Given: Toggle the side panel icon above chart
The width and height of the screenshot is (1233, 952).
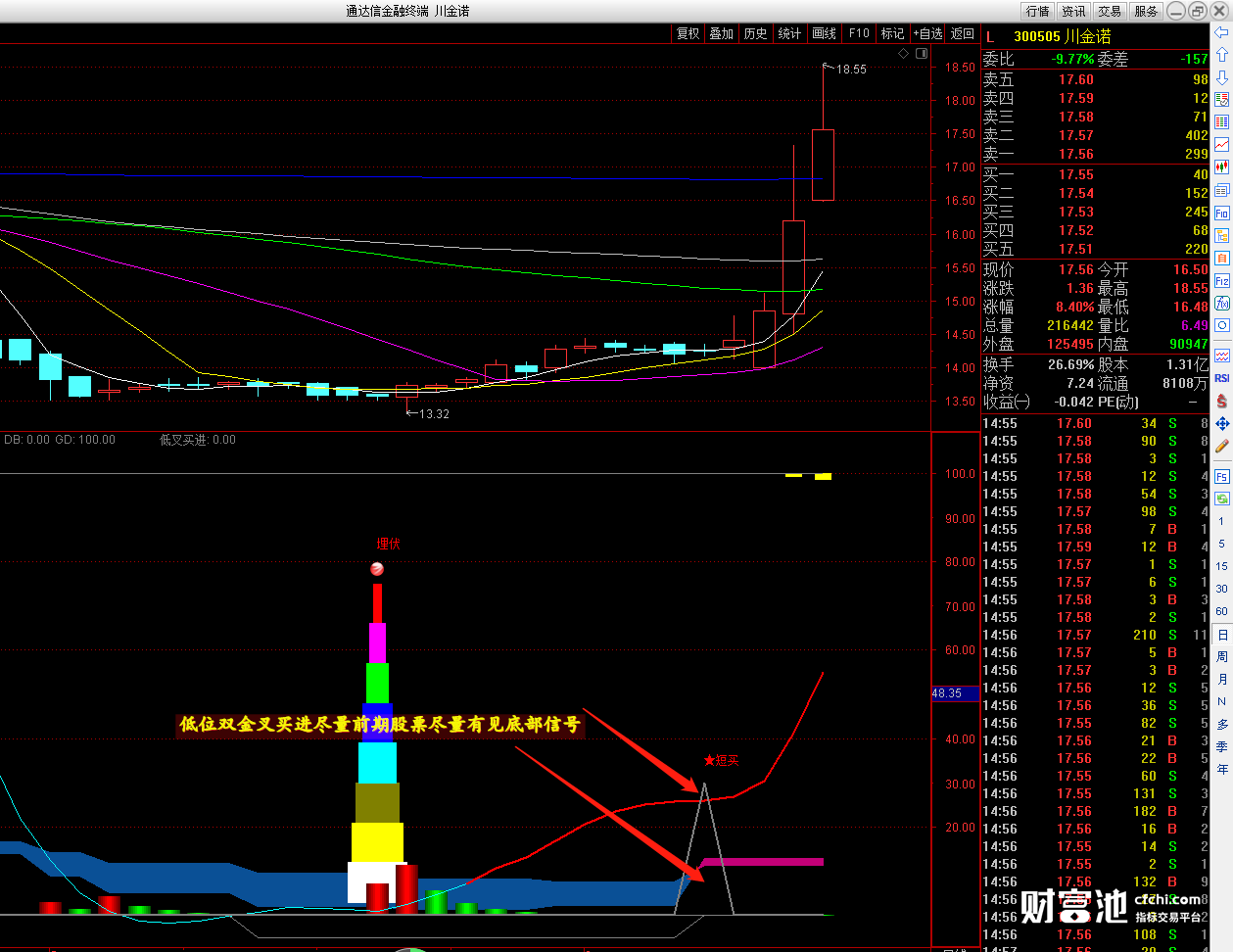Looking at the screenshot, I should (x=922, y=54).
